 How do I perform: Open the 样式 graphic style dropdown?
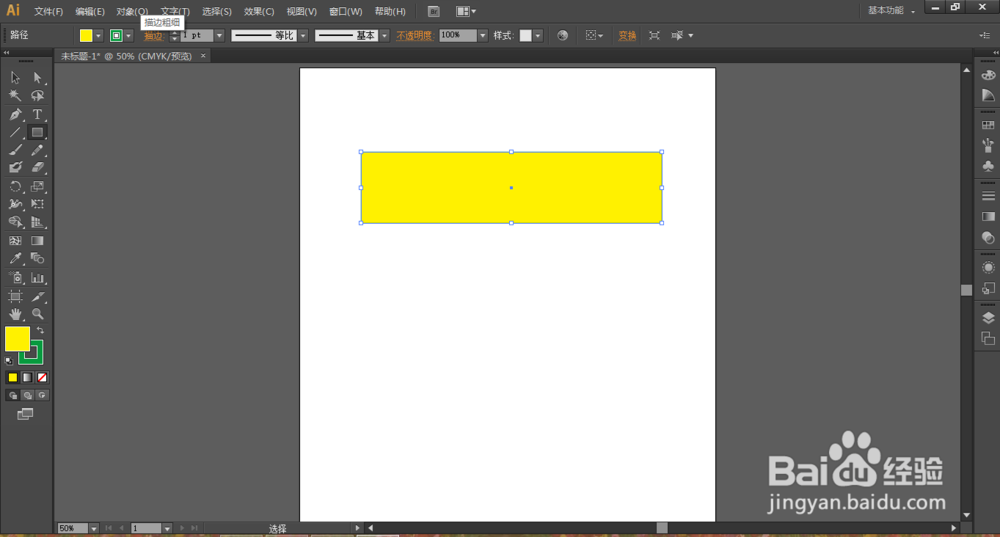coord(538,36)
